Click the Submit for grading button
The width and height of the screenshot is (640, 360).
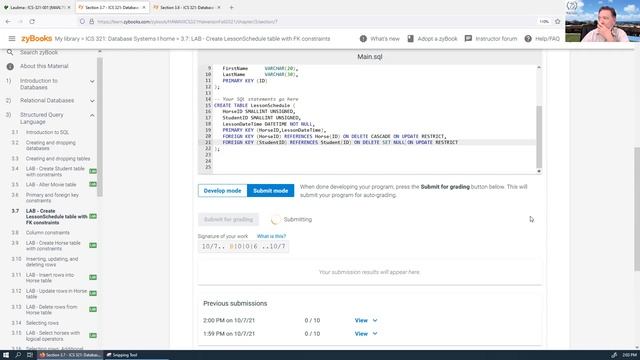click(x=228, y=220)
